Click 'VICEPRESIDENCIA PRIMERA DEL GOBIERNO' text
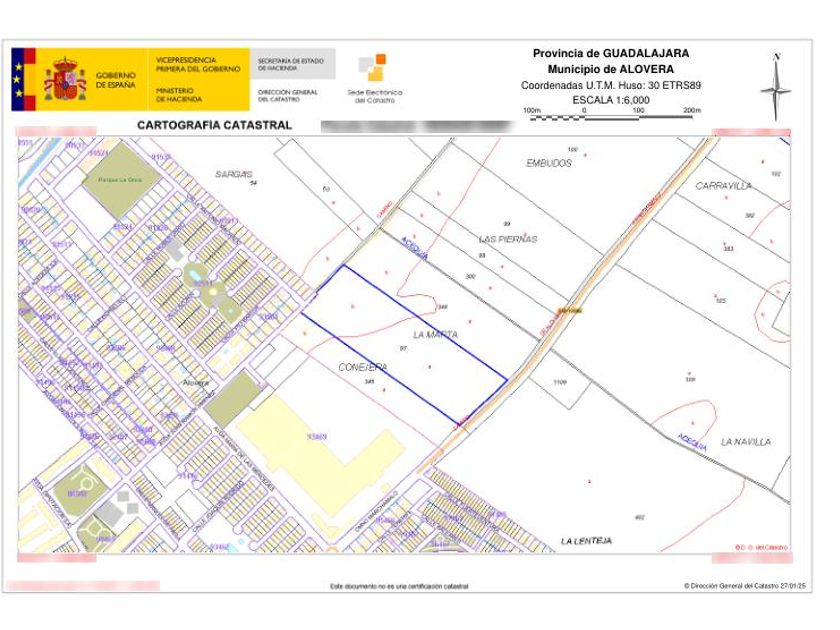840x630 pixels. point(198,64)
